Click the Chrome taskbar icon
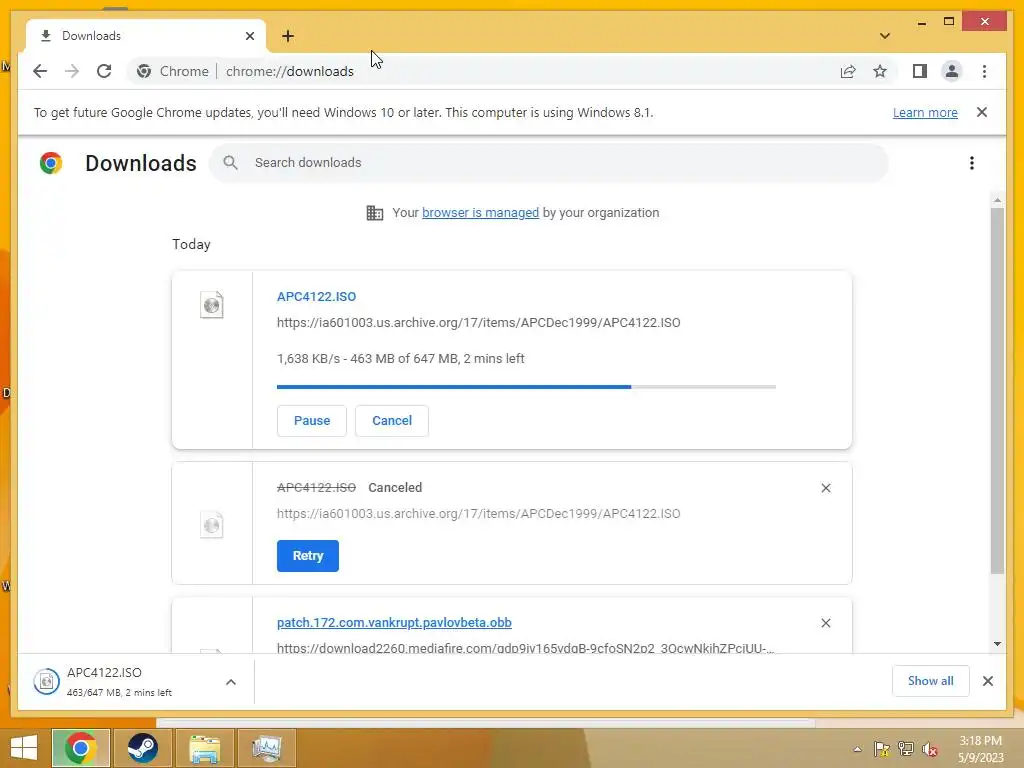Image resolution: width=1024 pixels, height=768 pixels. [80, 748]
